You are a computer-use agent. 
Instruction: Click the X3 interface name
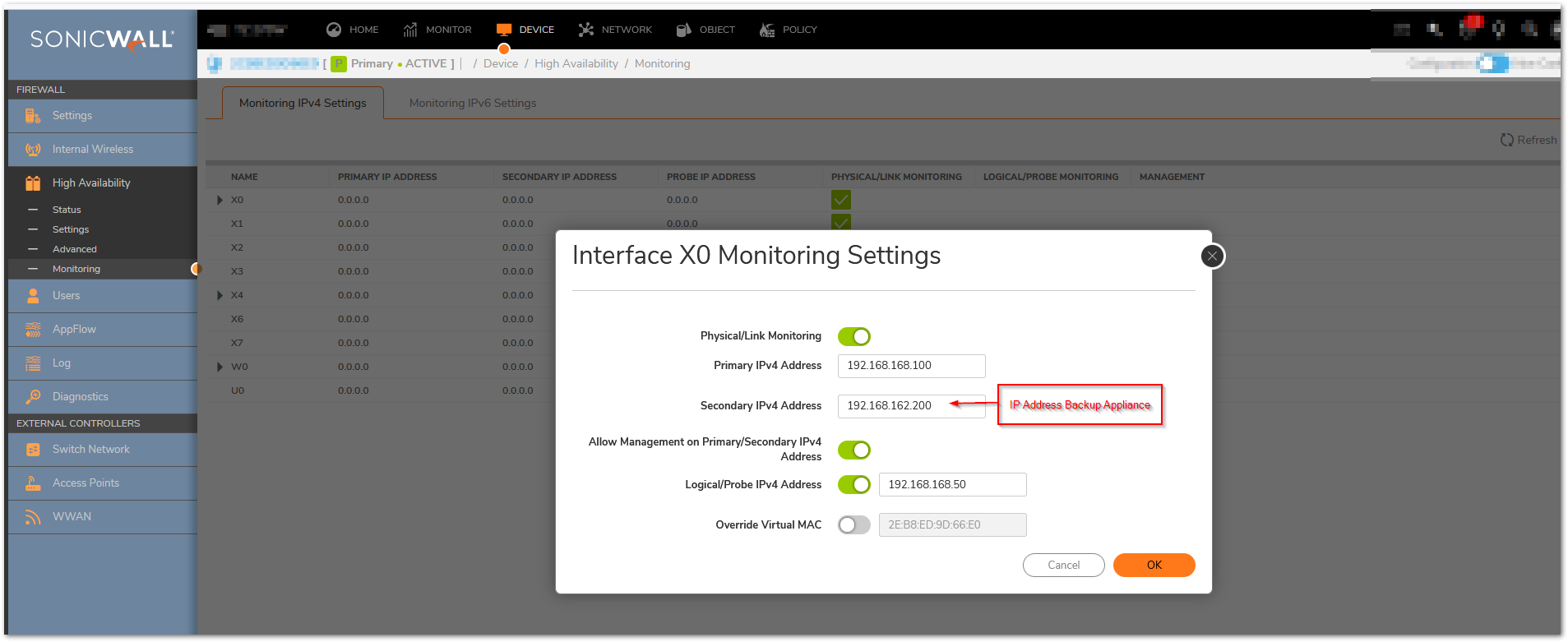(237, 271)
